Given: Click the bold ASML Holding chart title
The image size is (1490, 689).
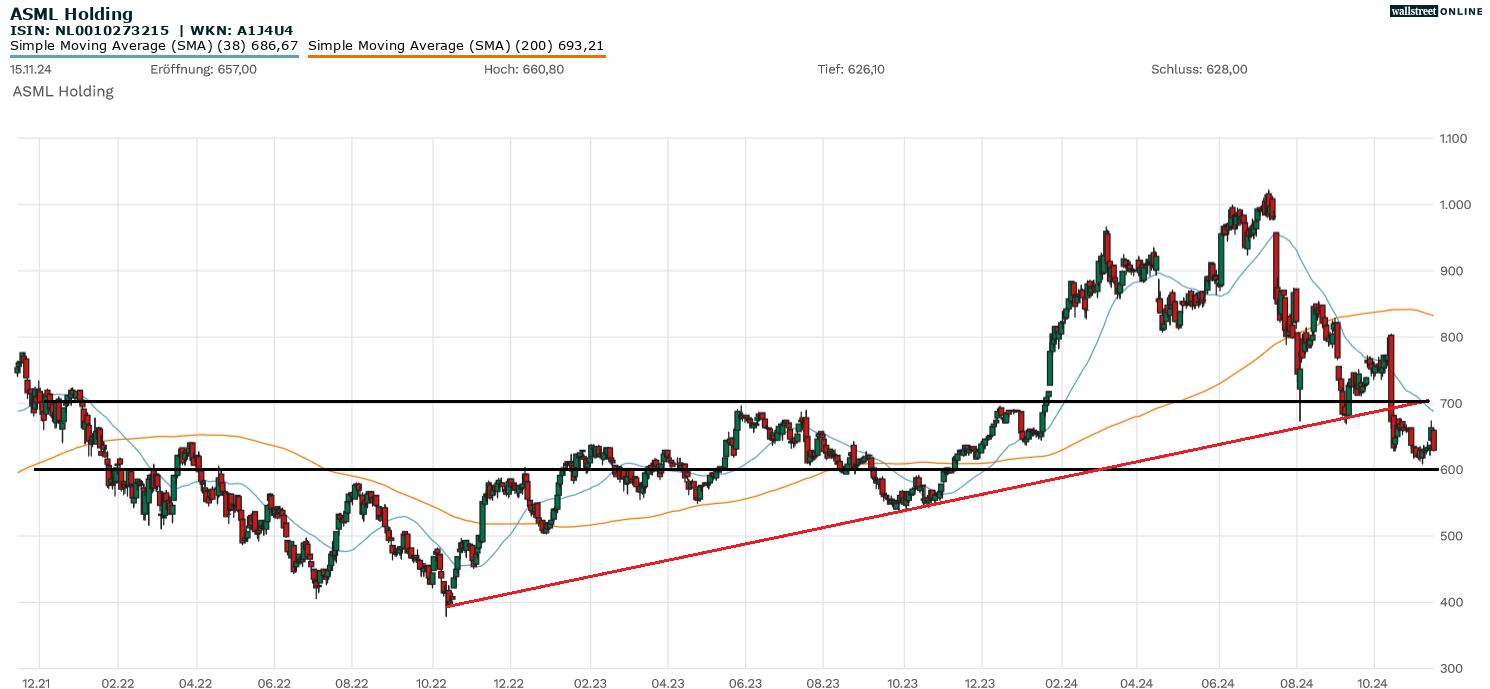Looking at the screenshot, I should point(71,14).
